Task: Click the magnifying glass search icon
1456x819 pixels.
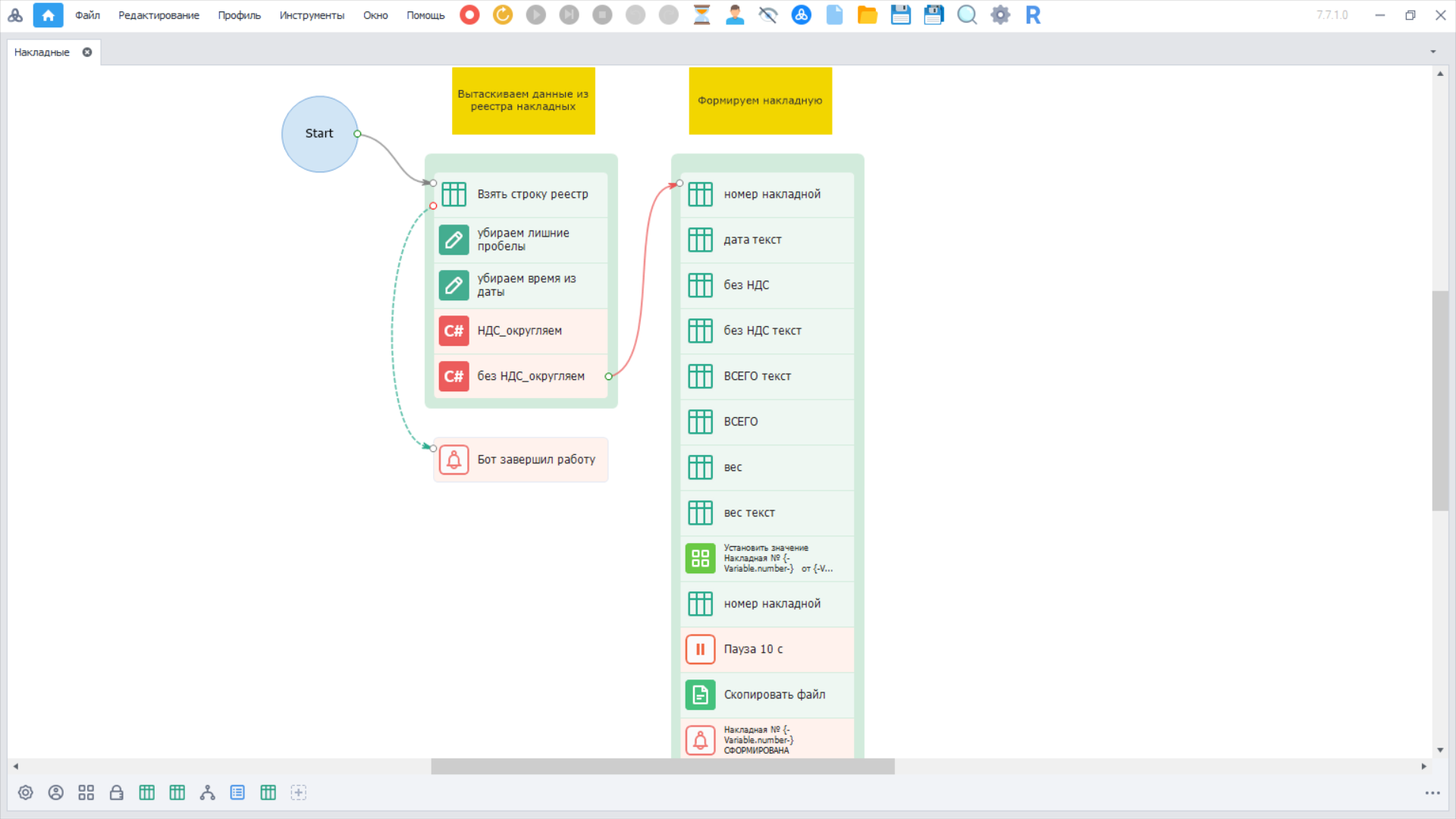Action: (x=966, y=14)
